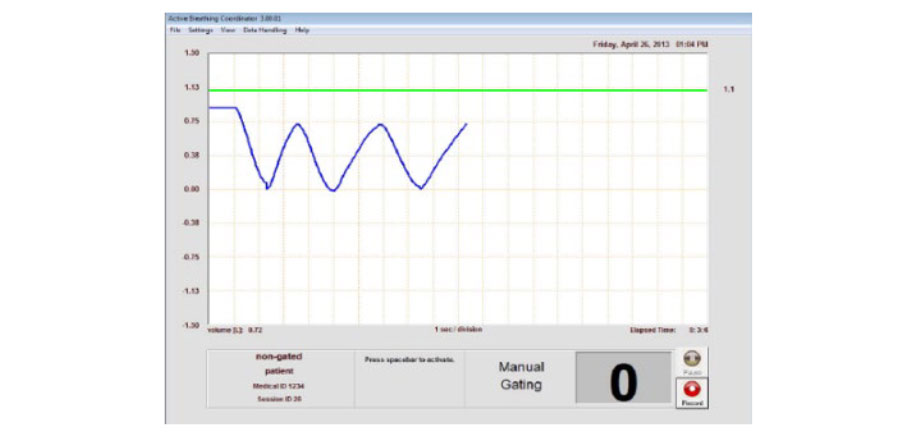915x438 pixels.
Task: Open the Data Handling menu
Action: click(x=265, y=30)
